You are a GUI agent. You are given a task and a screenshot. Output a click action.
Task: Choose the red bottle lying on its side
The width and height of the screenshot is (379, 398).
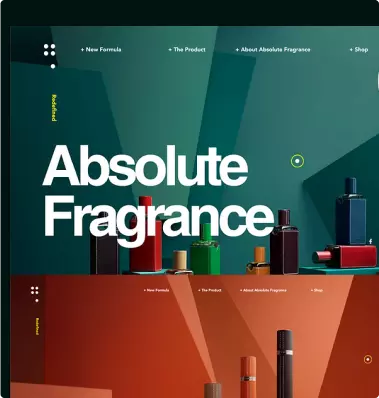click(345, 256)
